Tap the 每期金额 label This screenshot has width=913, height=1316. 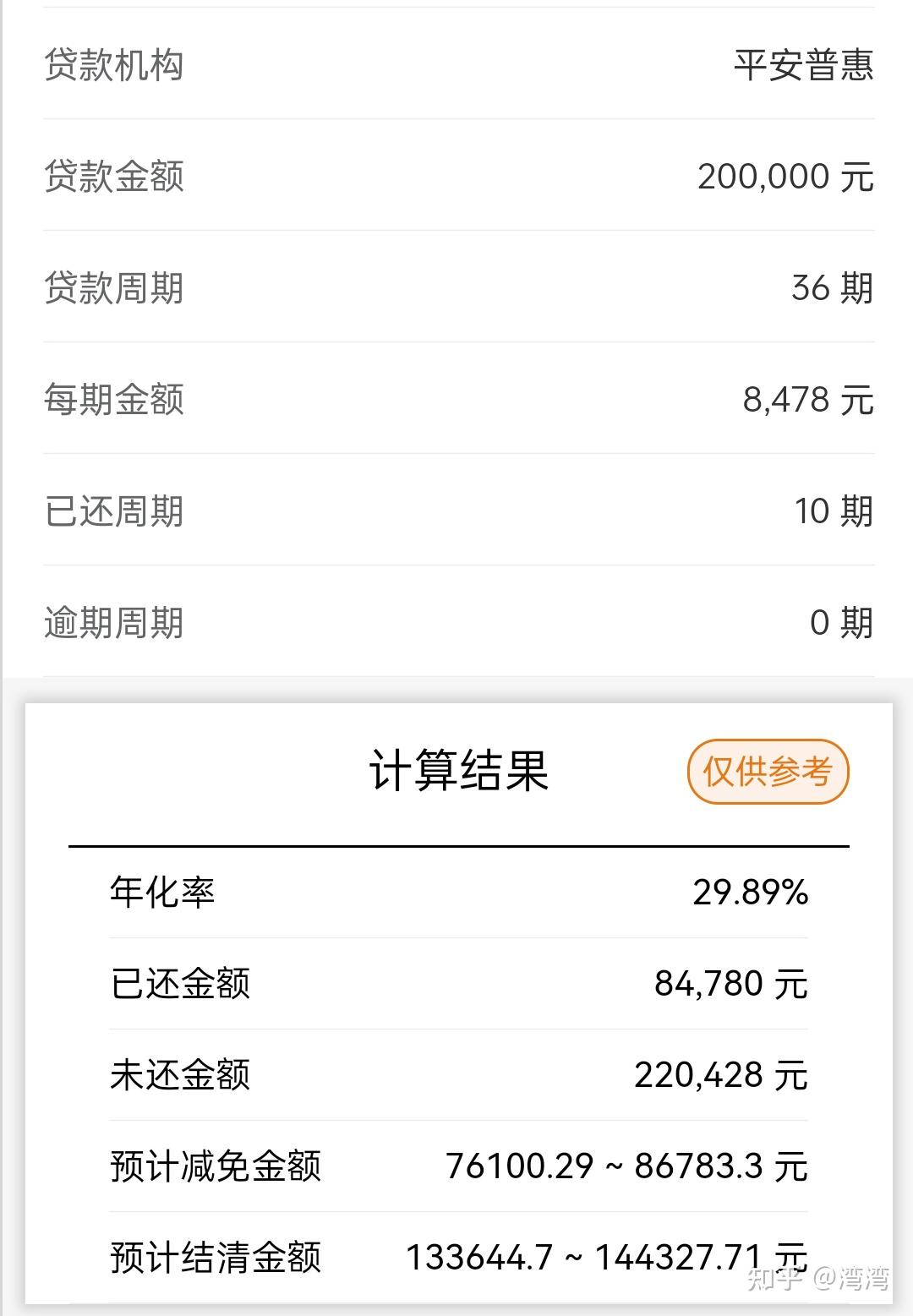coord(113,400)
